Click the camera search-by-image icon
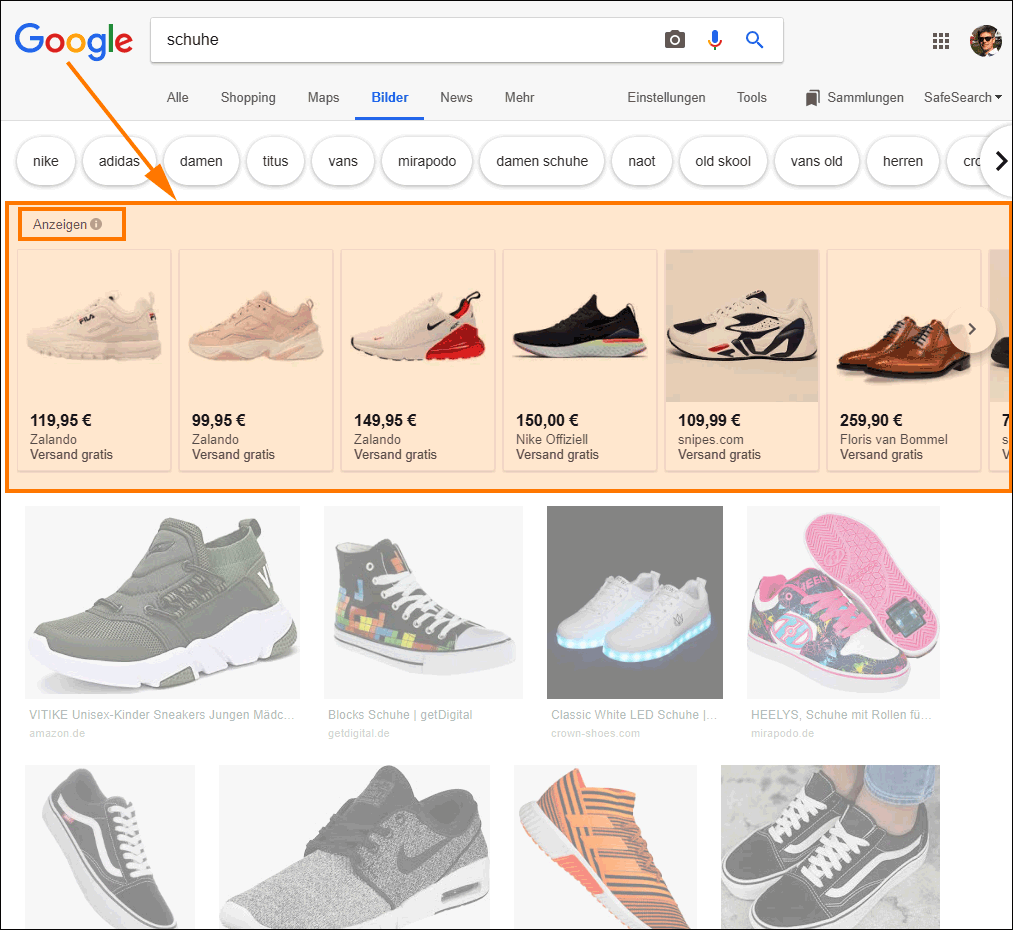 click(674, 39)
